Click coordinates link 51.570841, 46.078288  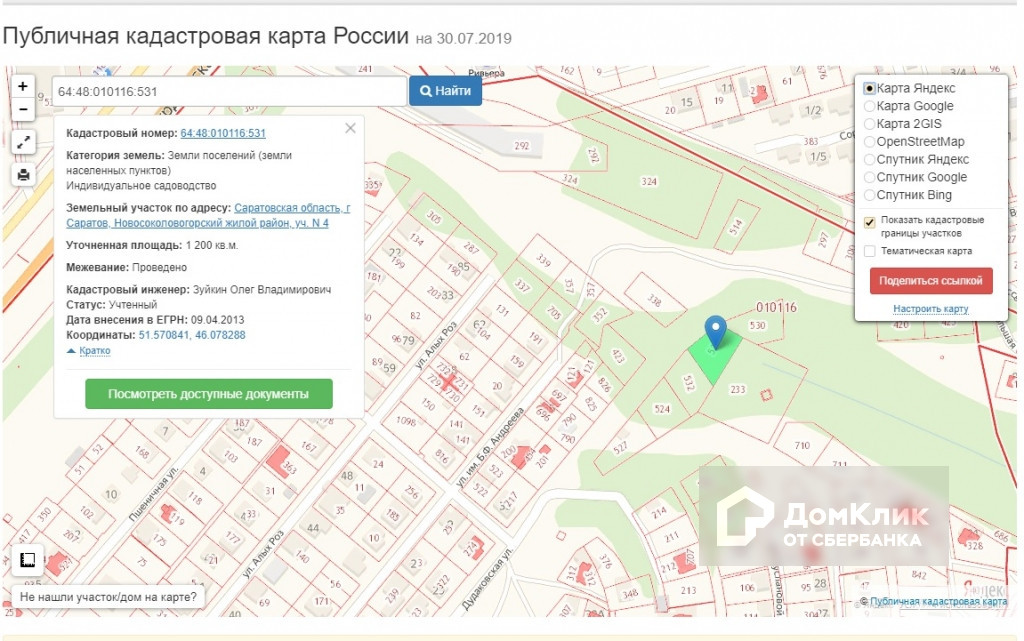[192, 335]
